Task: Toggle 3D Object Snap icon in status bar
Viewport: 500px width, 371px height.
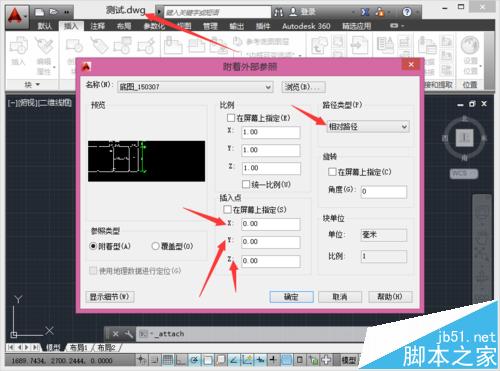Action: coord(221,360)
